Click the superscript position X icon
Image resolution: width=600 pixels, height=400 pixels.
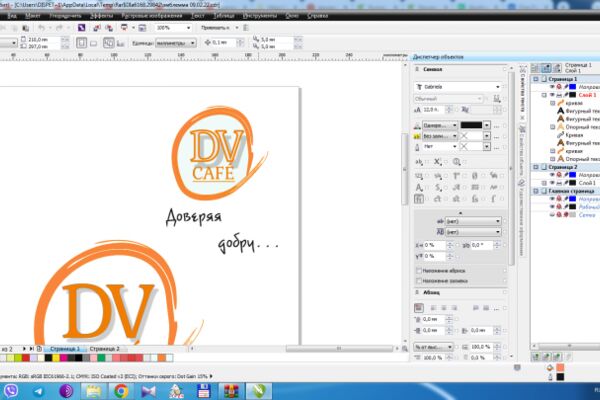point(437,162)
